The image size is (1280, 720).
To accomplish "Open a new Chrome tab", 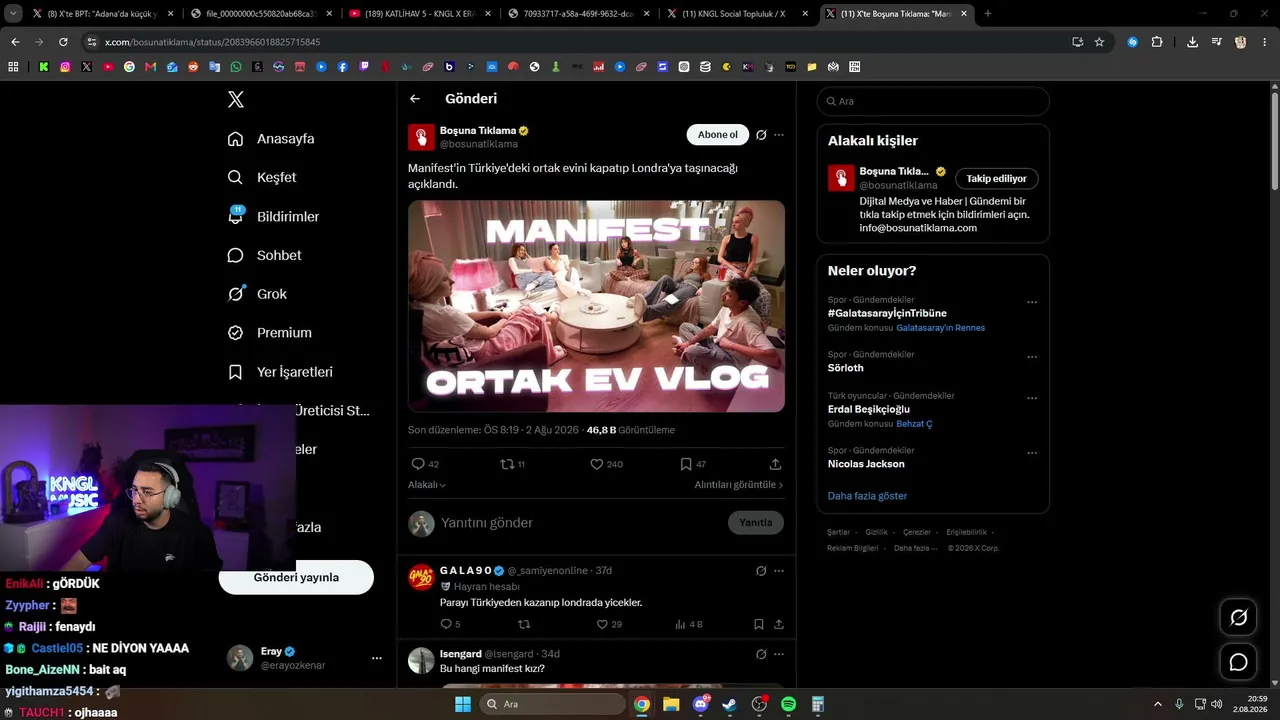I will [988, 14].
